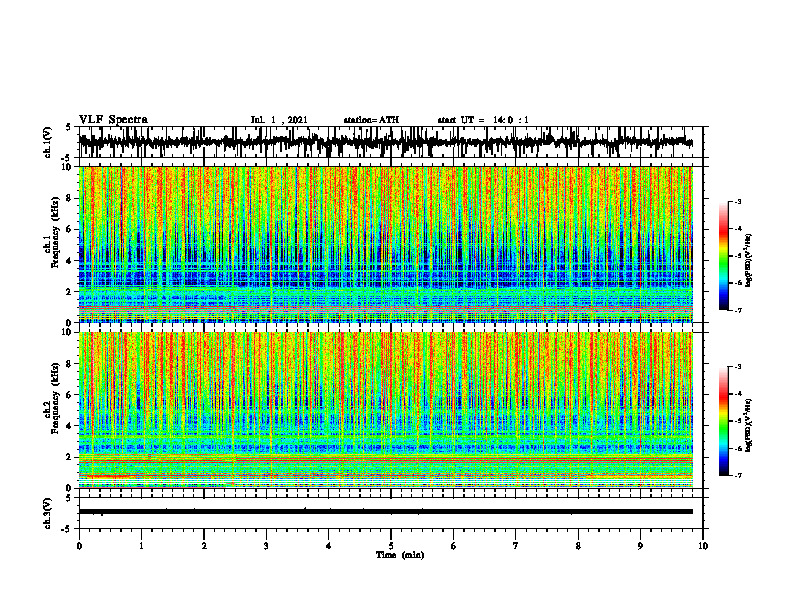
Task: Click the 6 minute tick label on time axis
Action: point(454,546)
